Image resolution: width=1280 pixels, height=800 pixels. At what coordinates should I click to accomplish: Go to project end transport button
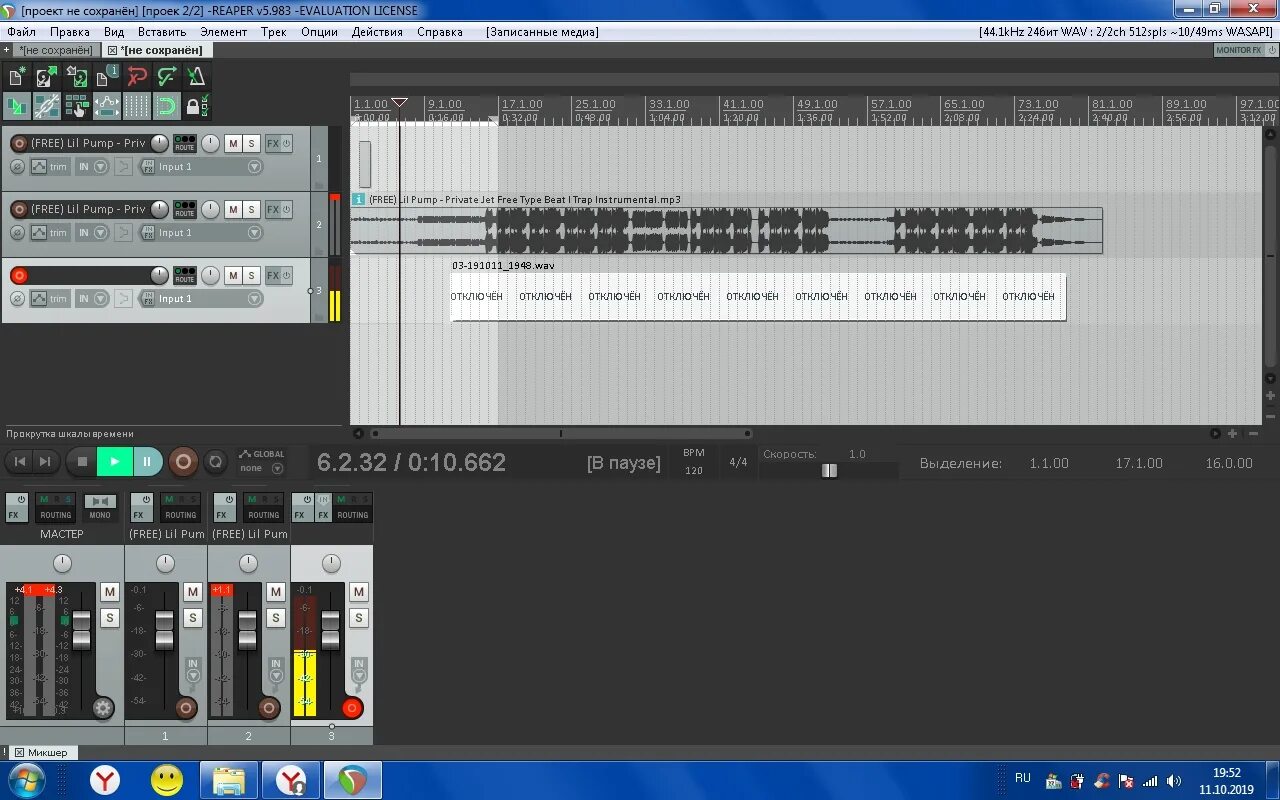45,461
